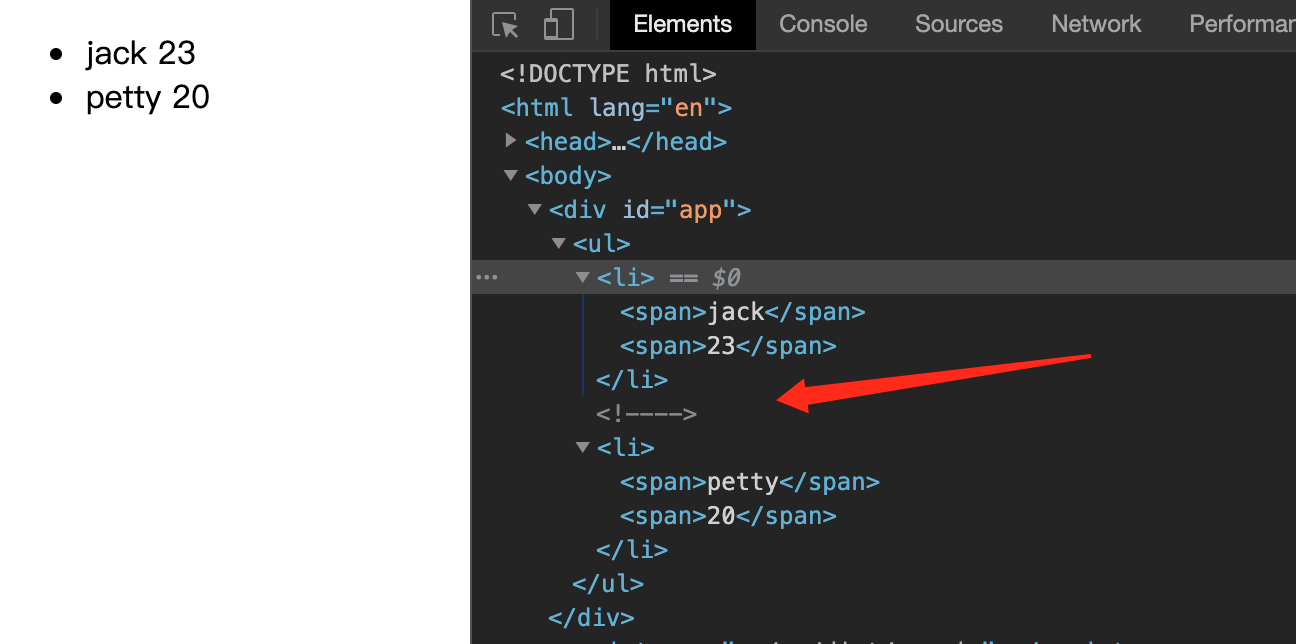Open the three-dots menu beside selected li
1296x644 pixels.
(487, 278)
